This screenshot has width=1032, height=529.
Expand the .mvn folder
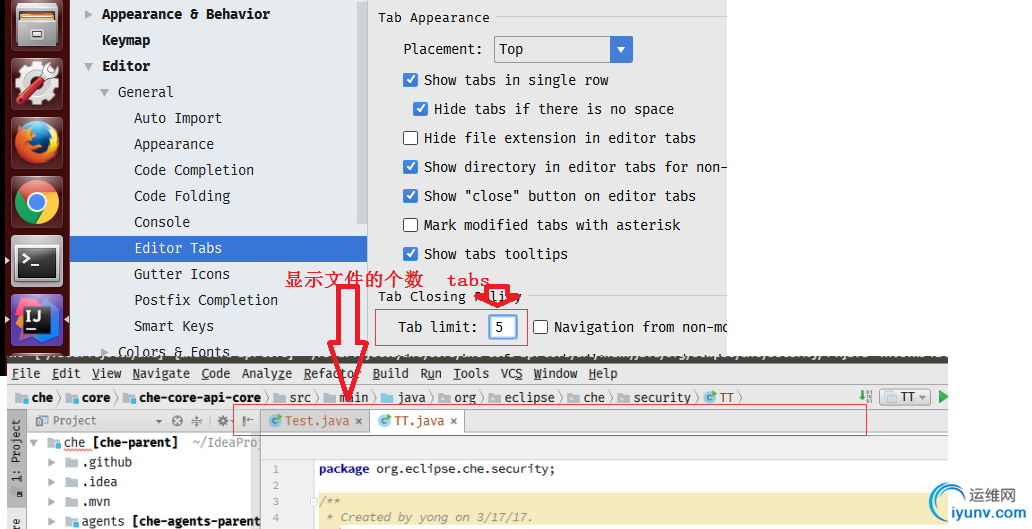52,502
